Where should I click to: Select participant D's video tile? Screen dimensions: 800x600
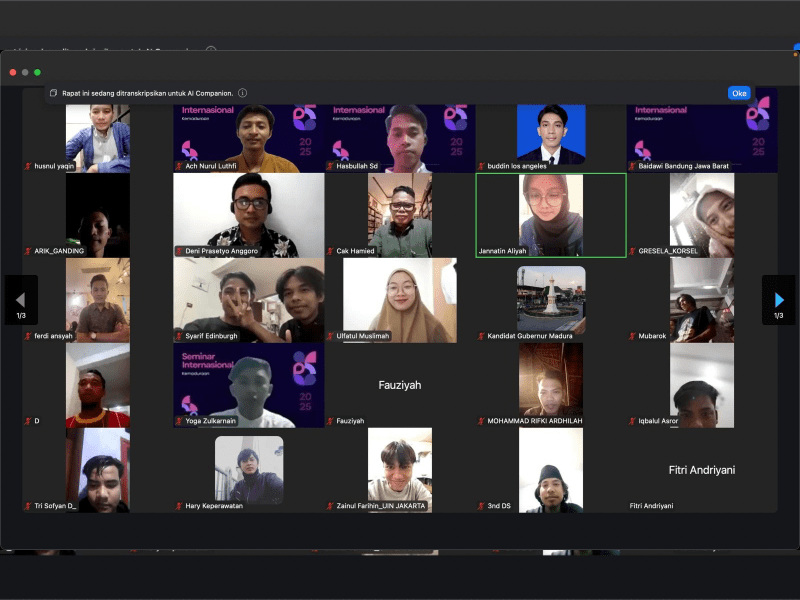point(97,385)
